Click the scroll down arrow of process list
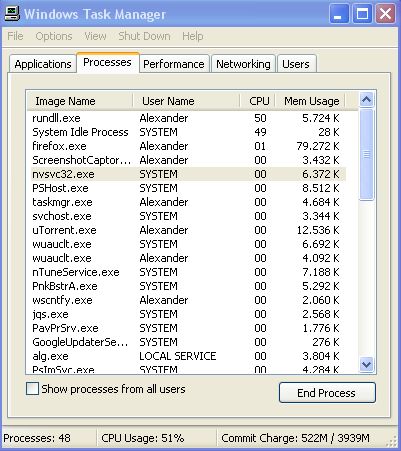Viewport: 401px width, 451px height. tap(367, 364)
